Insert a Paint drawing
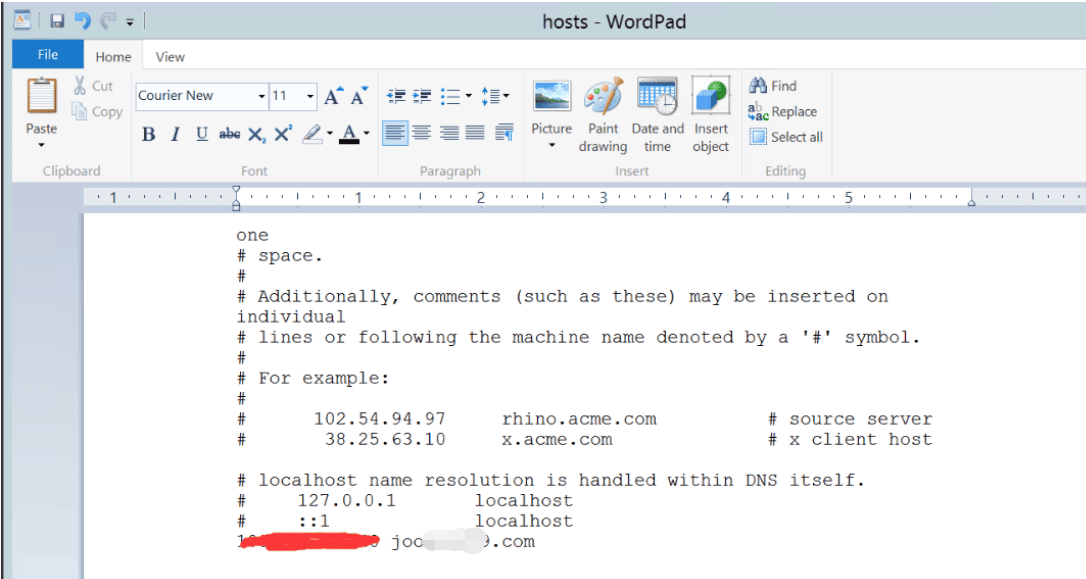This screenshot has height=579, width=1086. click(603, 115)
